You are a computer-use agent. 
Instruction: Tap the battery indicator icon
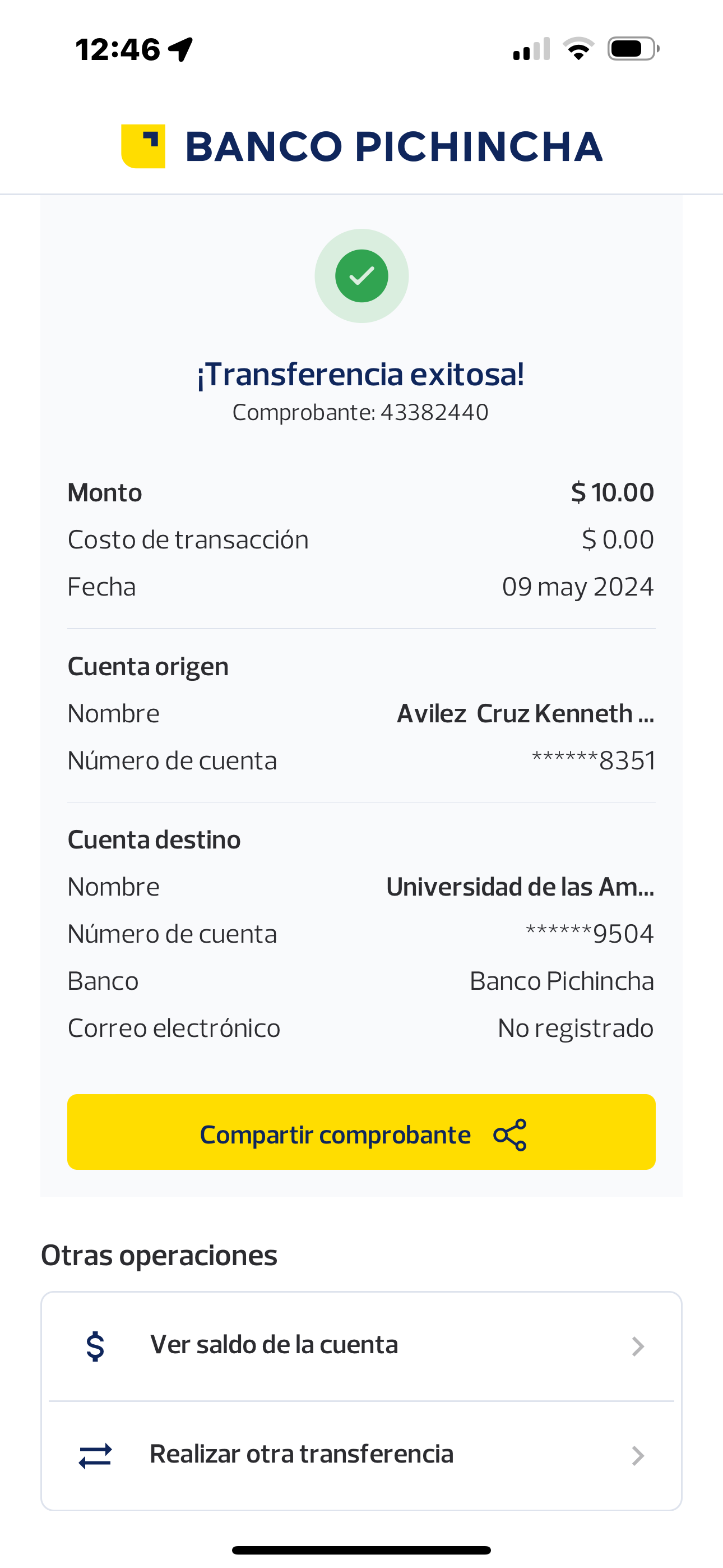coord(633,49)
